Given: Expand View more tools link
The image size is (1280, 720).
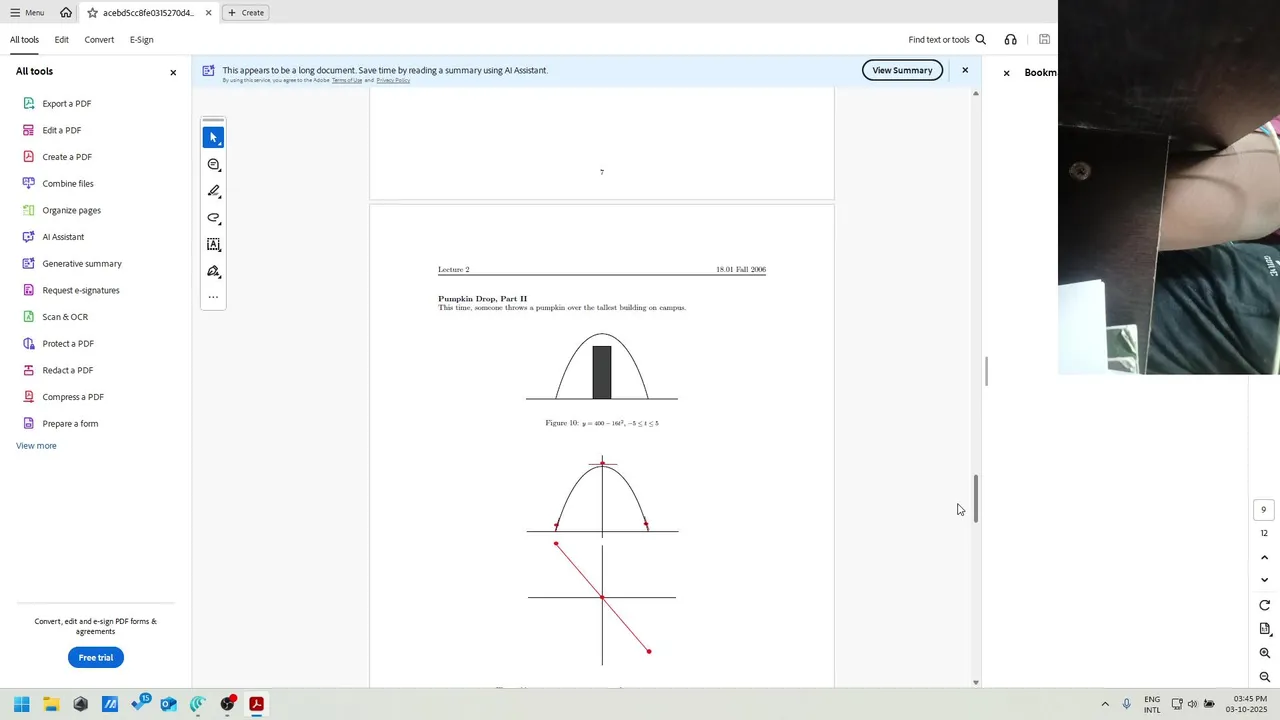Looking at the screenshot, I should (x=36, y=446).
